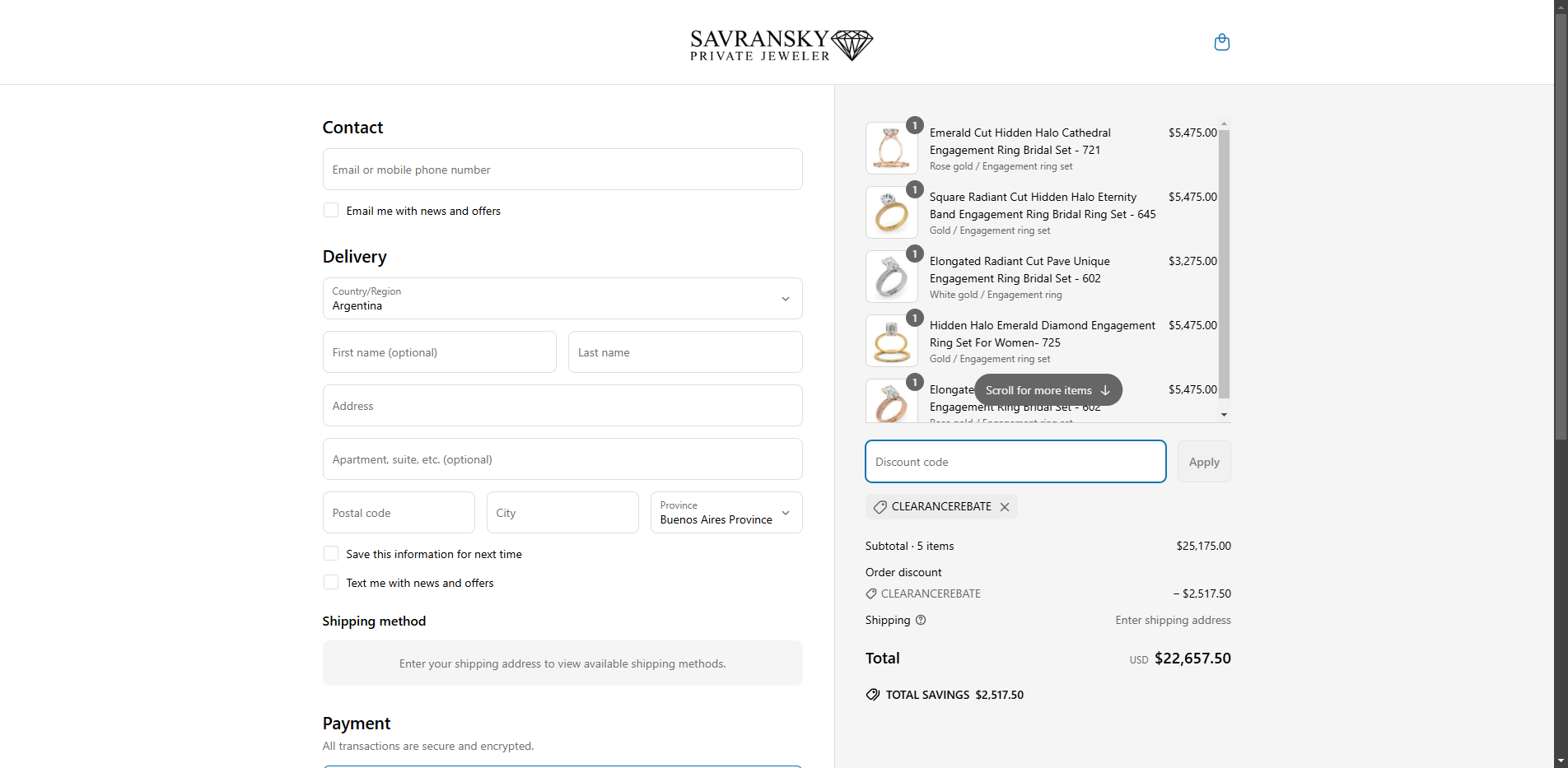Click the item list scrollbar thumb

click(x=1224, y=263)
